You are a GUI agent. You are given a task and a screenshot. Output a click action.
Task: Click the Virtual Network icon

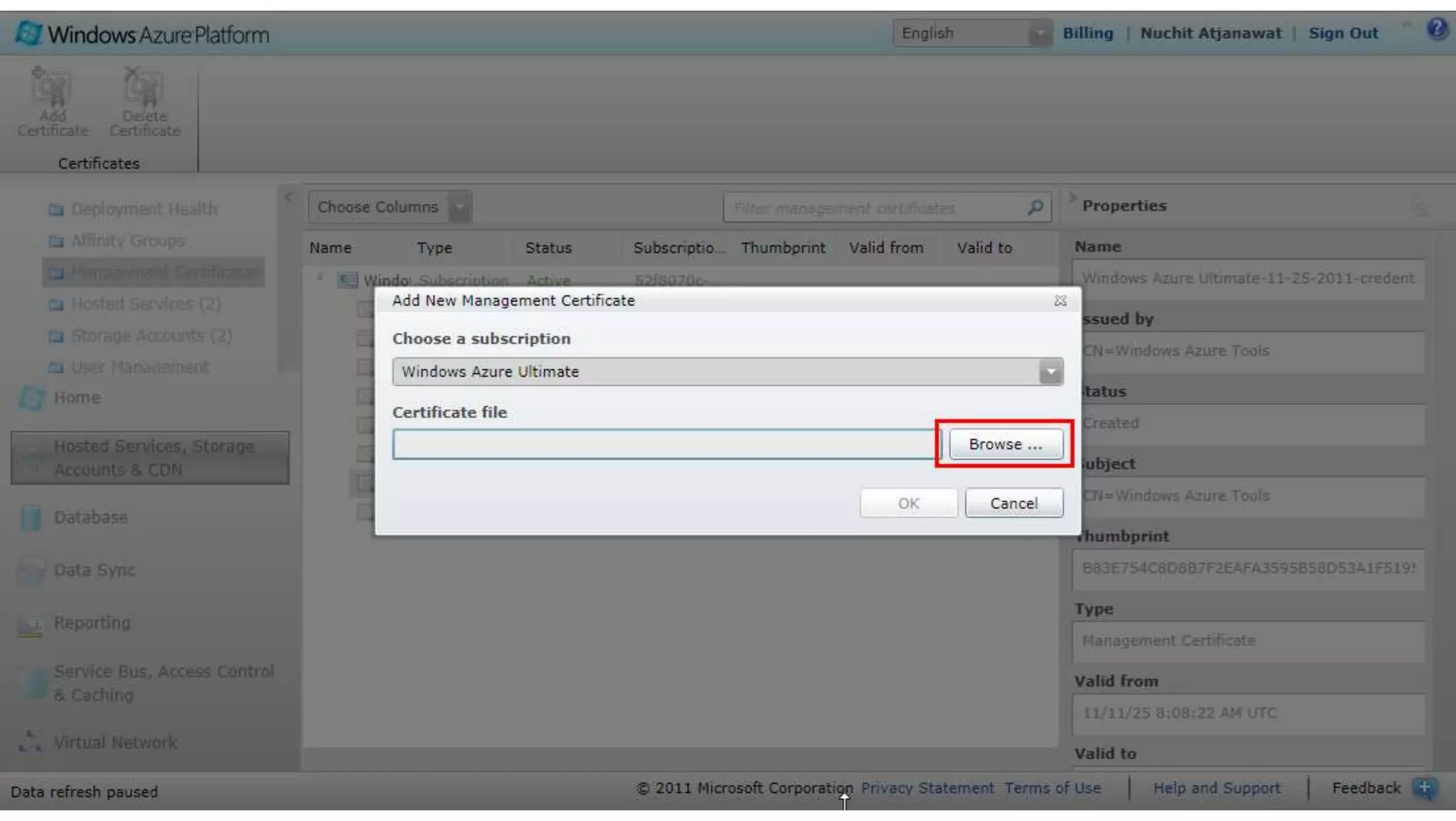coord(30,742)
